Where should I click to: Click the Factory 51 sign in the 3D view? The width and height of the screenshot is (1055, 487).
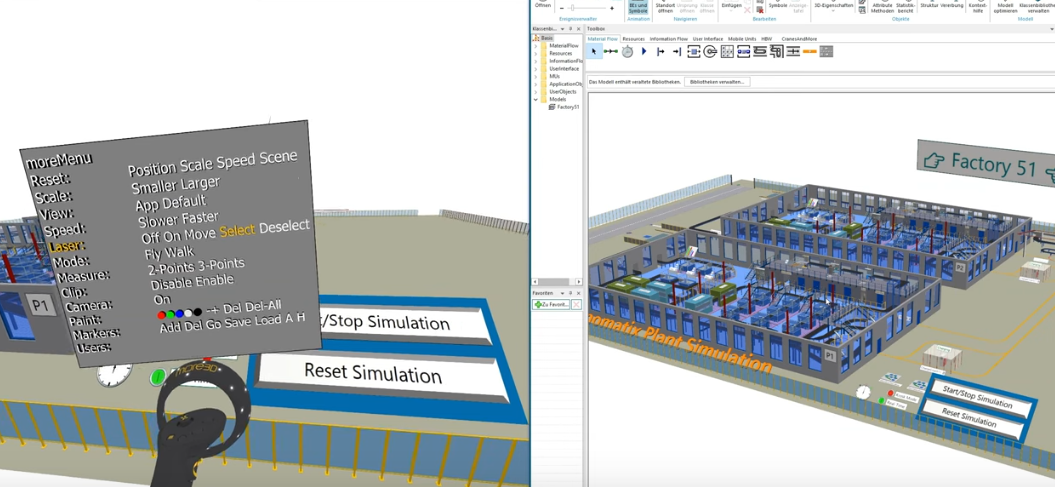coord(985,163)
